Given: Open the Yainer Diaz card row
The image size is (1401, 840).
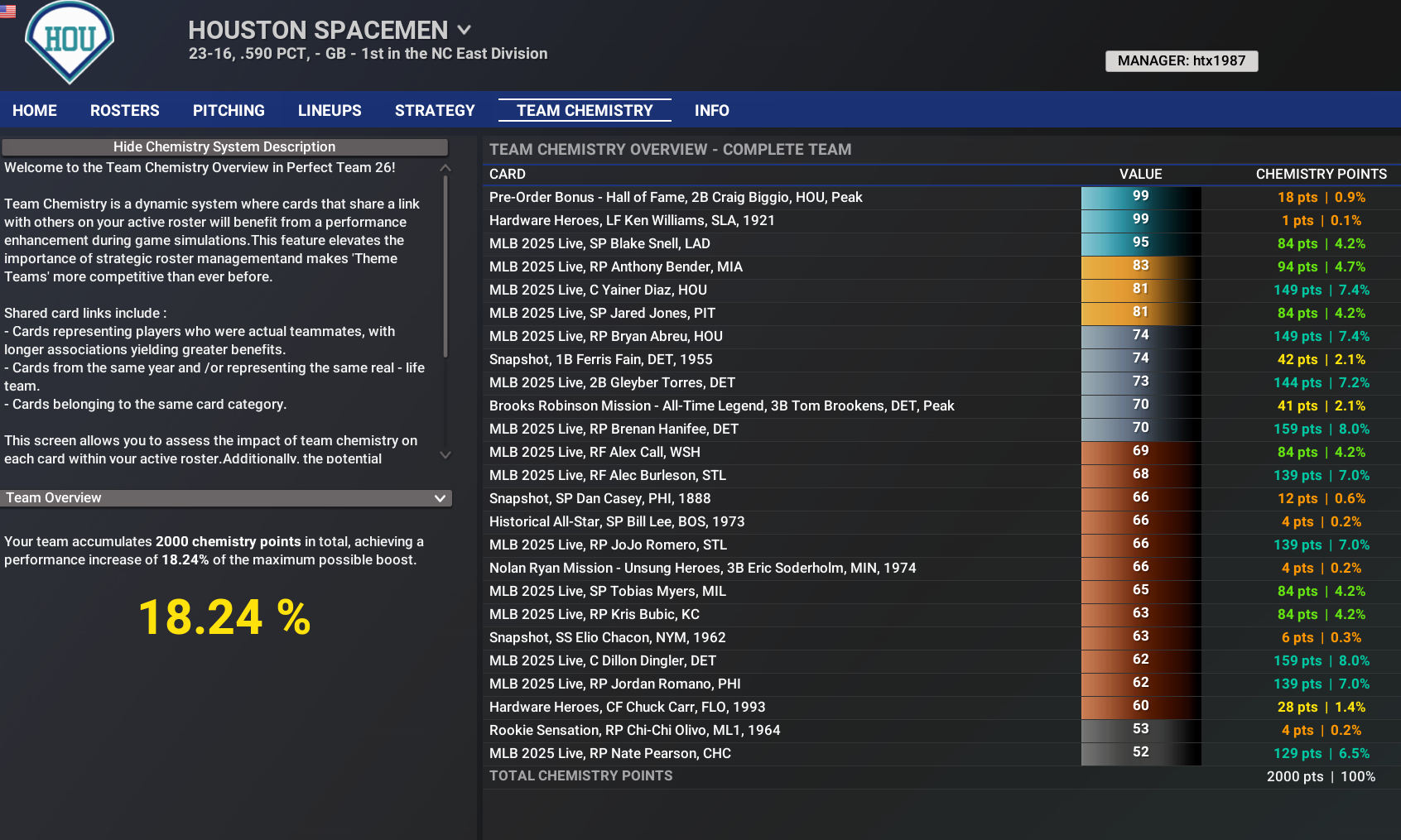Looking at the screenshot, I should click(x=598, y=290).
